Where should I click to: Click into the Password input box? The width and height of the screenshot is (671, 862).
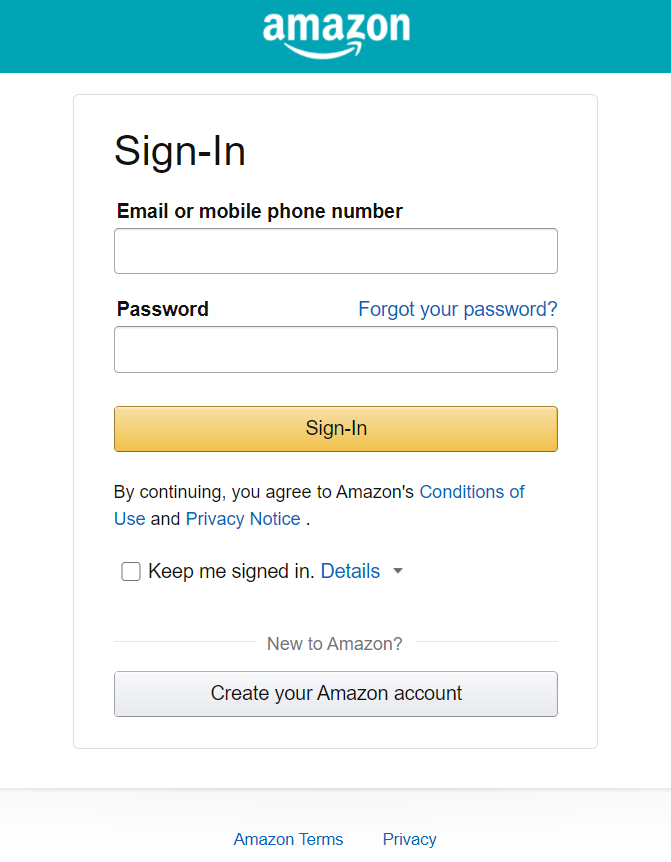click(336, 349)
